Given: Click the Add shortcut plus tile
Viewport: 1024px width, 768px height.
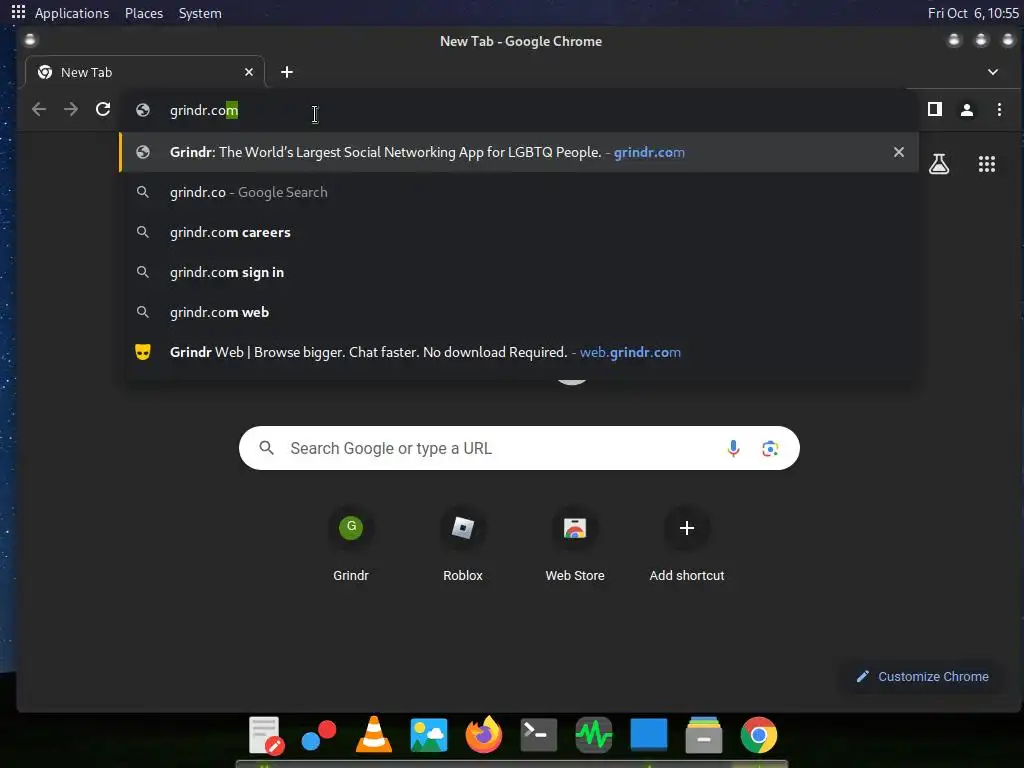Looking at the screenshot, I should coord(686,546).
